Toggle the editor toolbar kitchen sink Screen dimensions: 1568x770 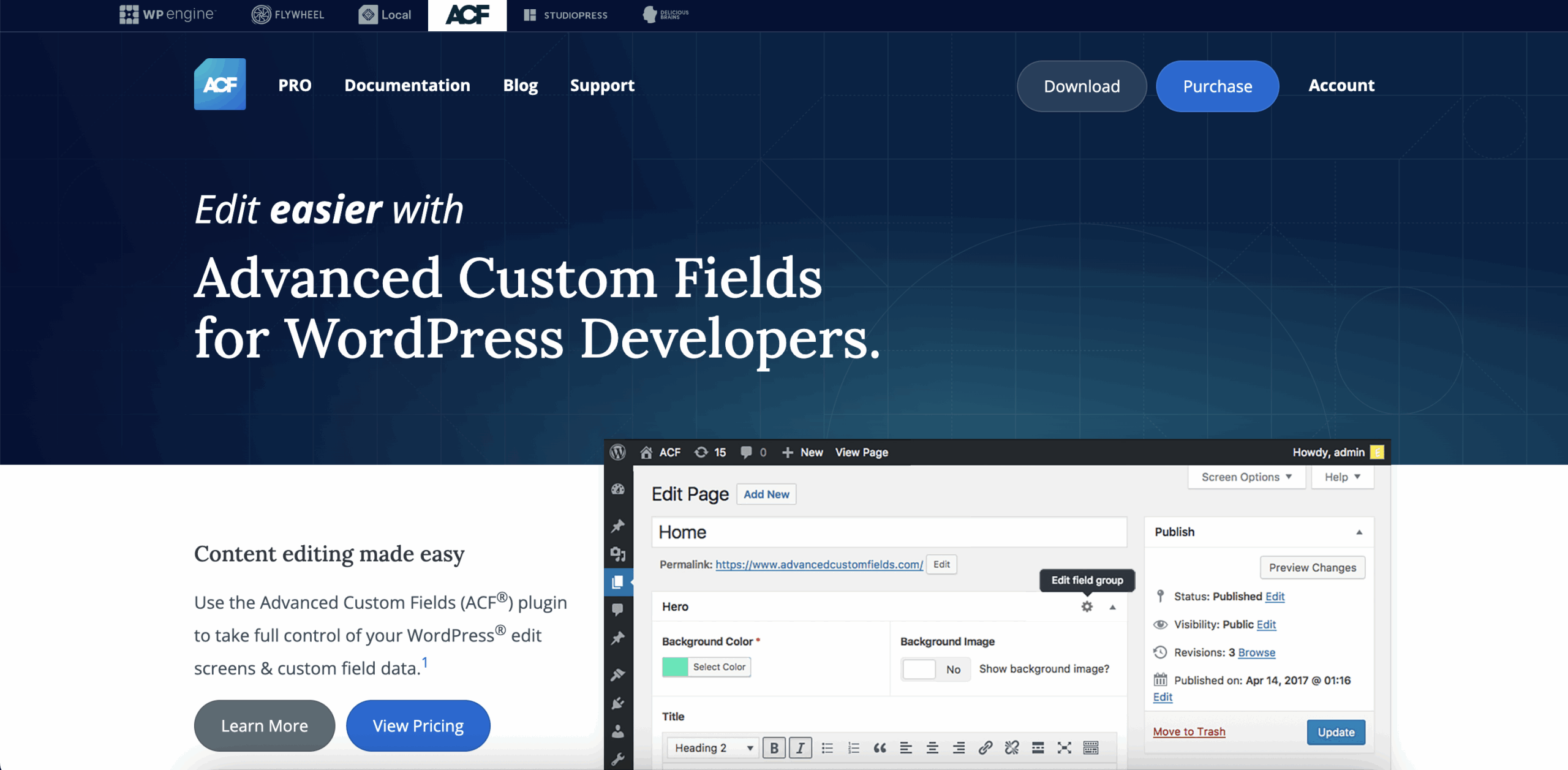tap(1090, 747)
